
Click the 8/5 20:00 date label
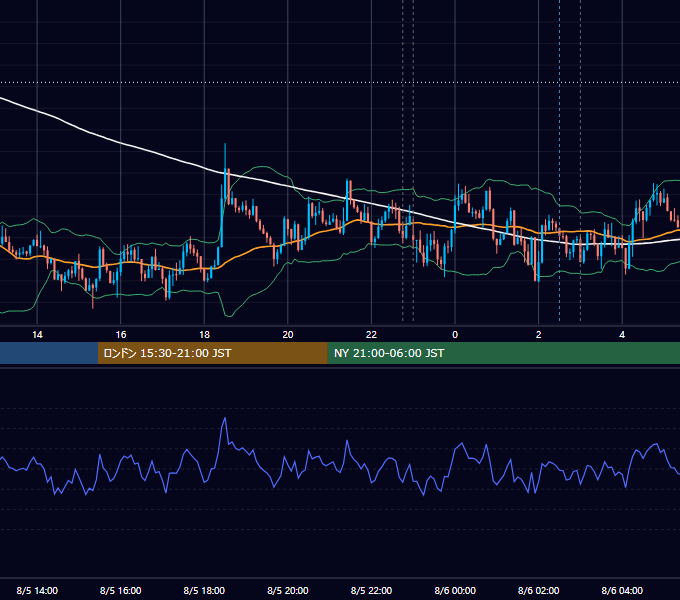pyautogui.click(x=288, y=590)
